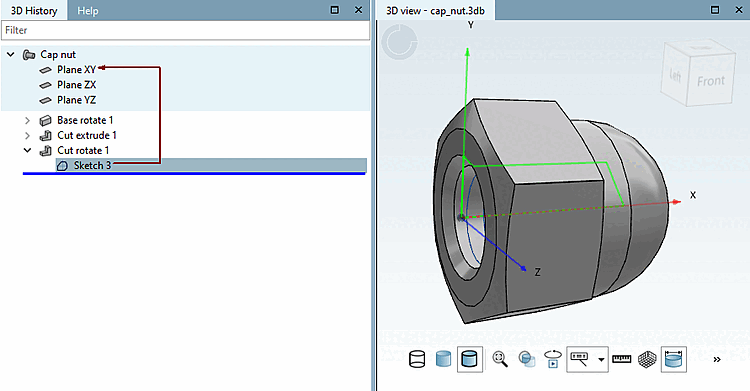
Task: Switch to shaded display without edges
Action: (x=443, y=359)
